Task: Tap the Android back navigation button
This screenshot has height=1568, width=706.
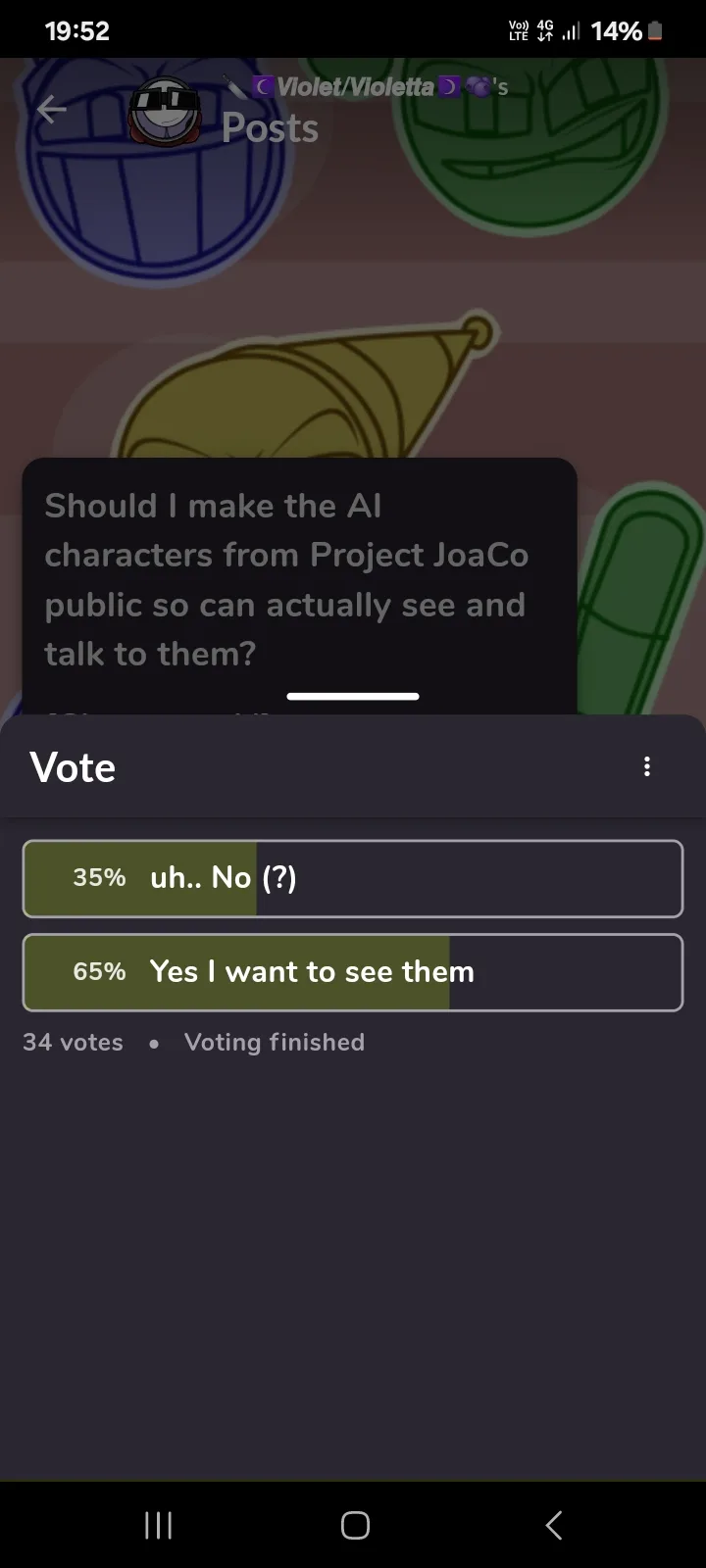Action: (554, 1525)
